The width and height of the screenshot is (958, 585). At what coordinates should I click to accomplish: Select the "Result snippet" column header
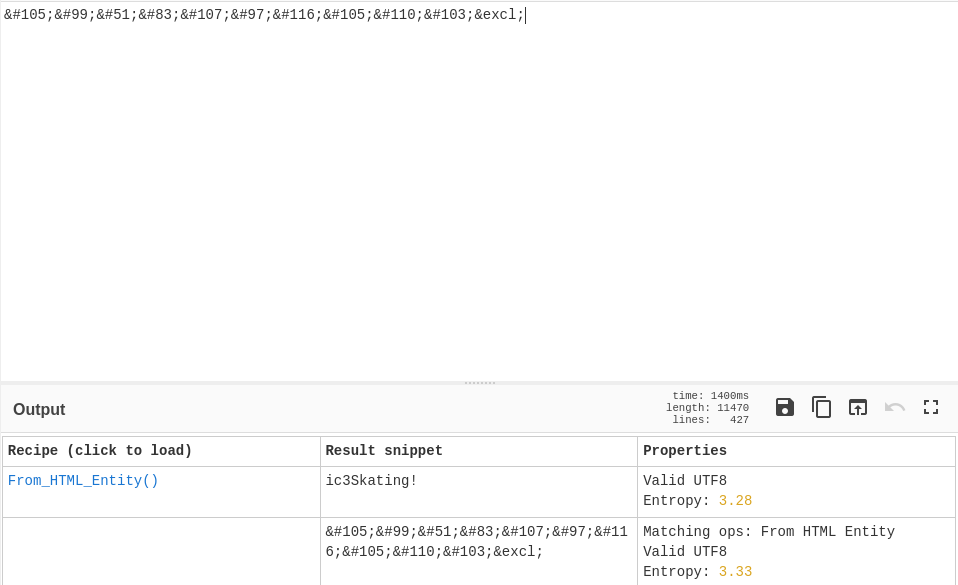pos(384,451)
